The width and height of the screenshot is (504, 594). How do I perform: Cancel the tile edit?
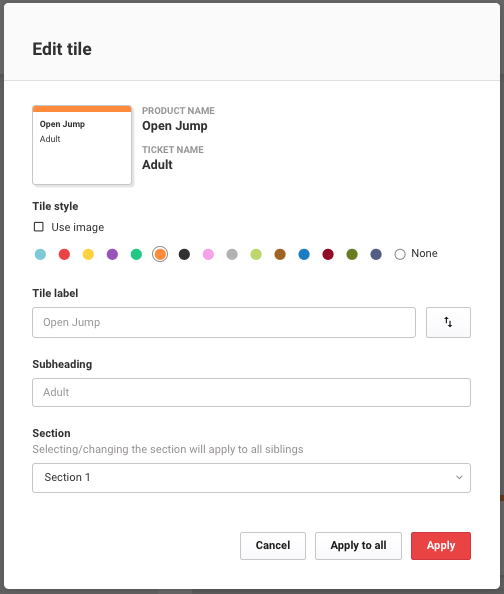[x=272, y=546]
